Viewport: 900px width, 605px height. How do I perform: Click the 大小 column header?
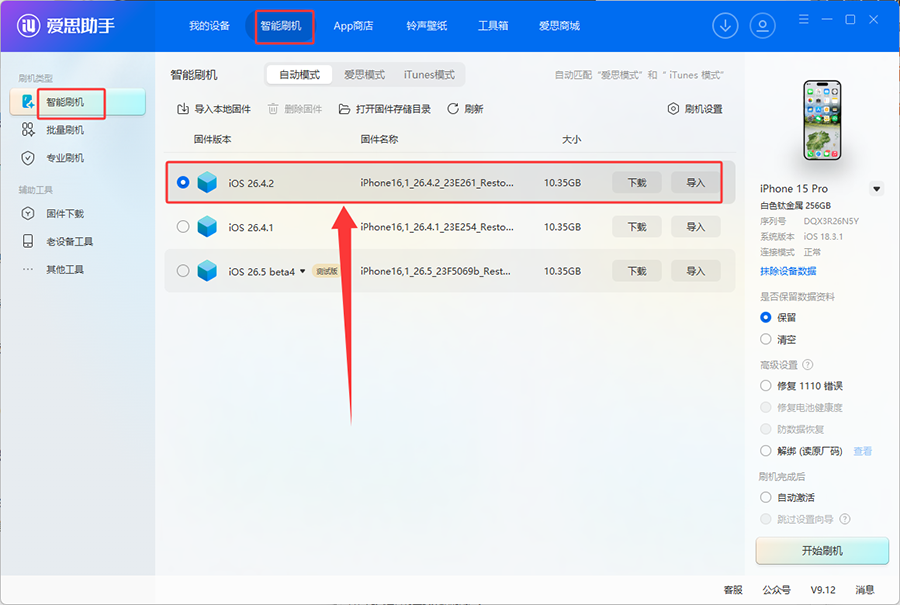click(x=571, y=139)
